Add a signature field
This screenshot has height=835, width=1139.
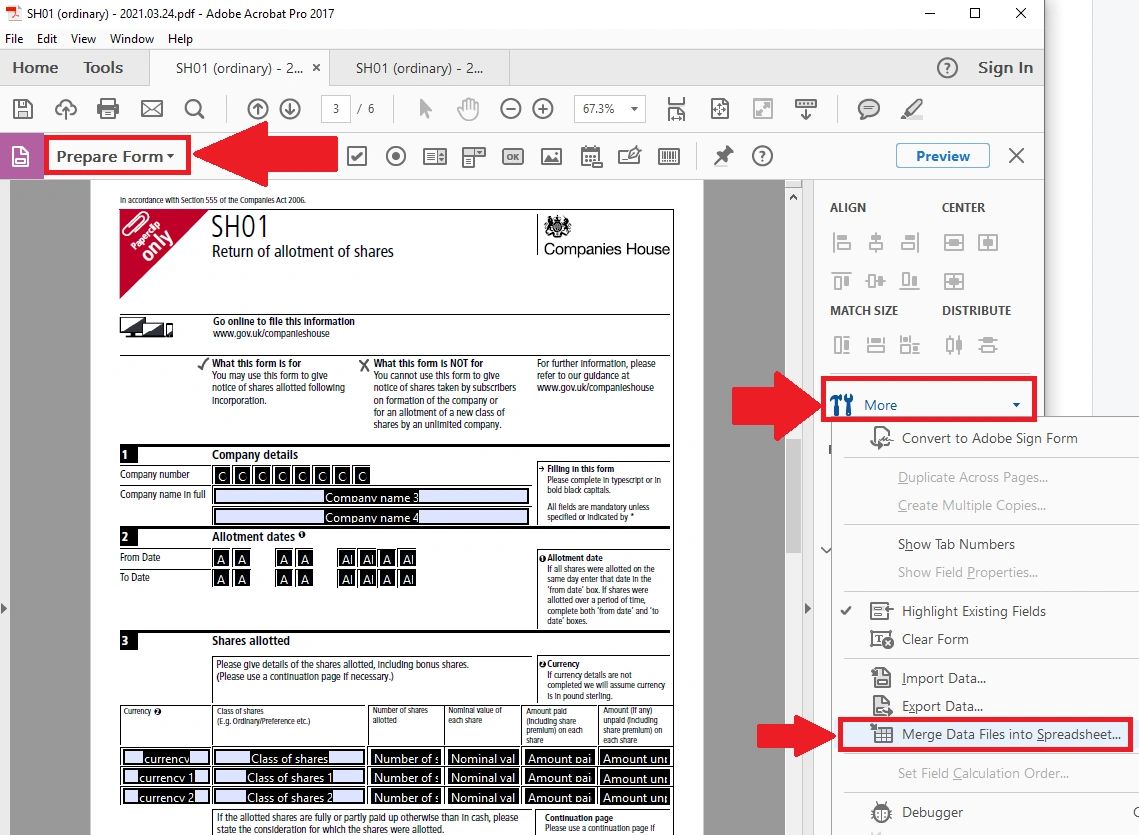[x=630, y=156]
